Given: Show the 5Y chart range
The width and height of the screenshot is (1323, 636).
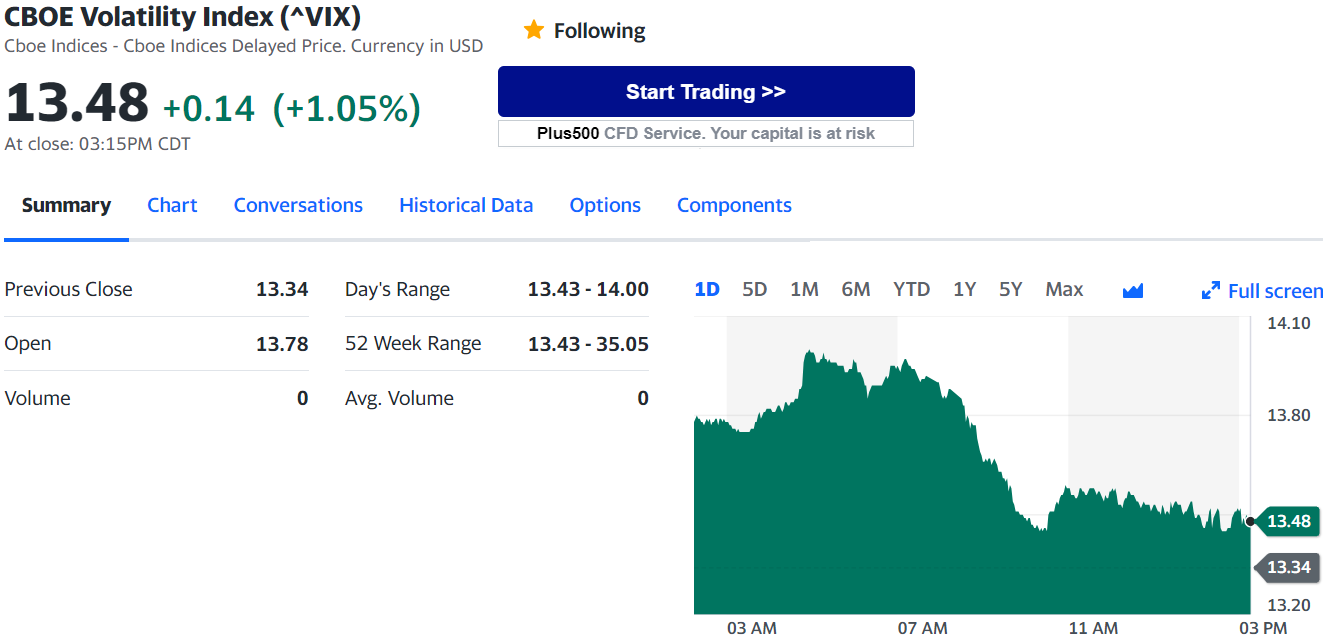Looking at the screenshot, I should pos(1010,289).
